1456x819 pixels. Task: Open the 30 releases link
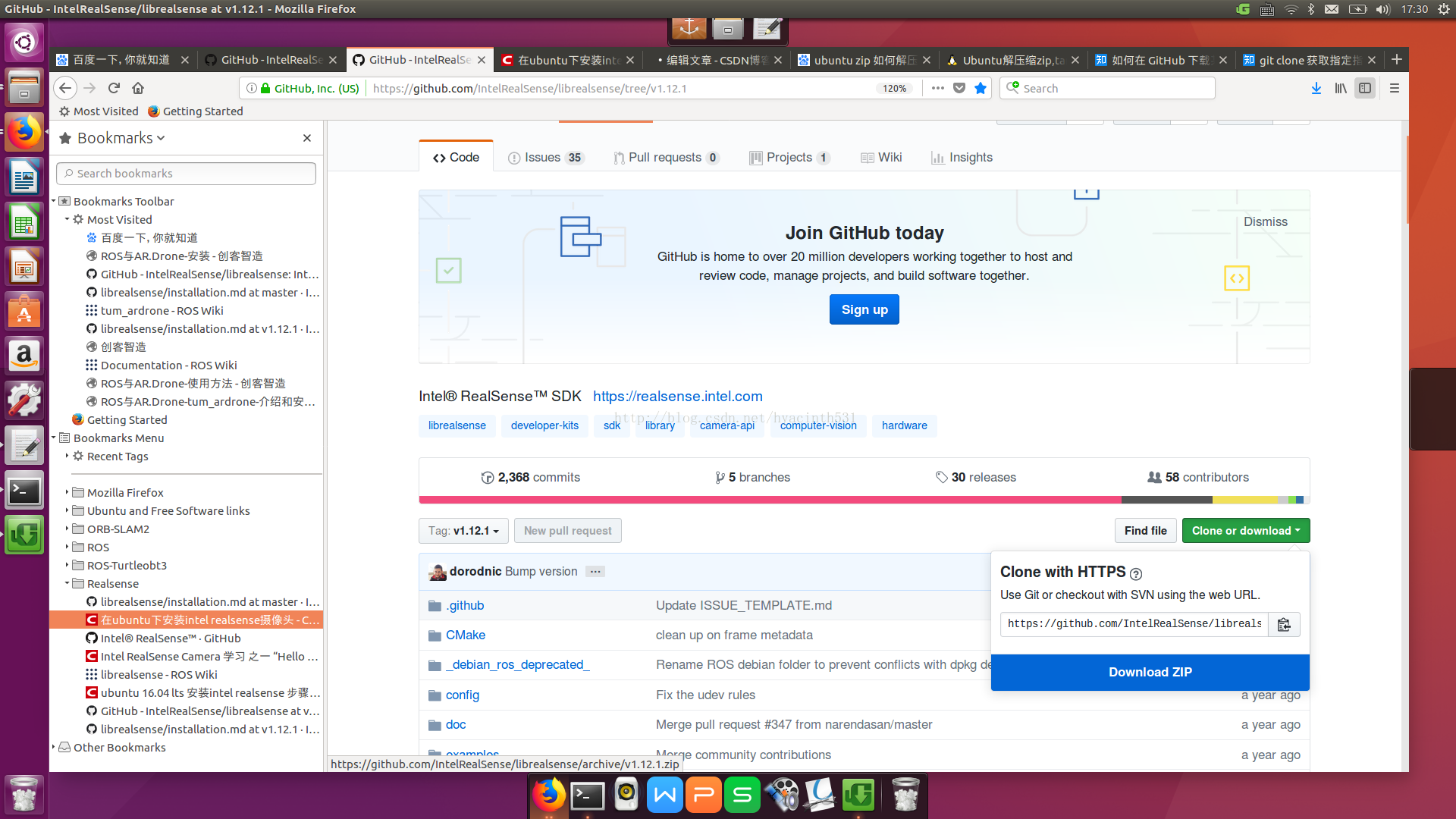(x=975, y=477)
